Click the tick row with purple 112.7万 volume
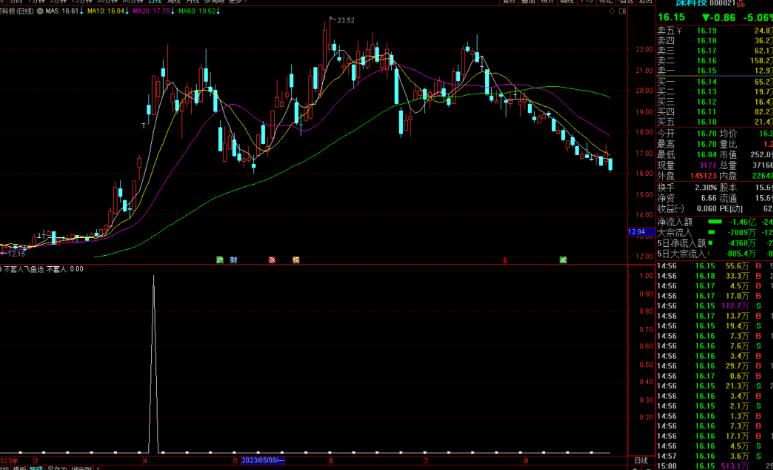The width and height of the screenshot is (773, 470). click(x=715, y=306)
